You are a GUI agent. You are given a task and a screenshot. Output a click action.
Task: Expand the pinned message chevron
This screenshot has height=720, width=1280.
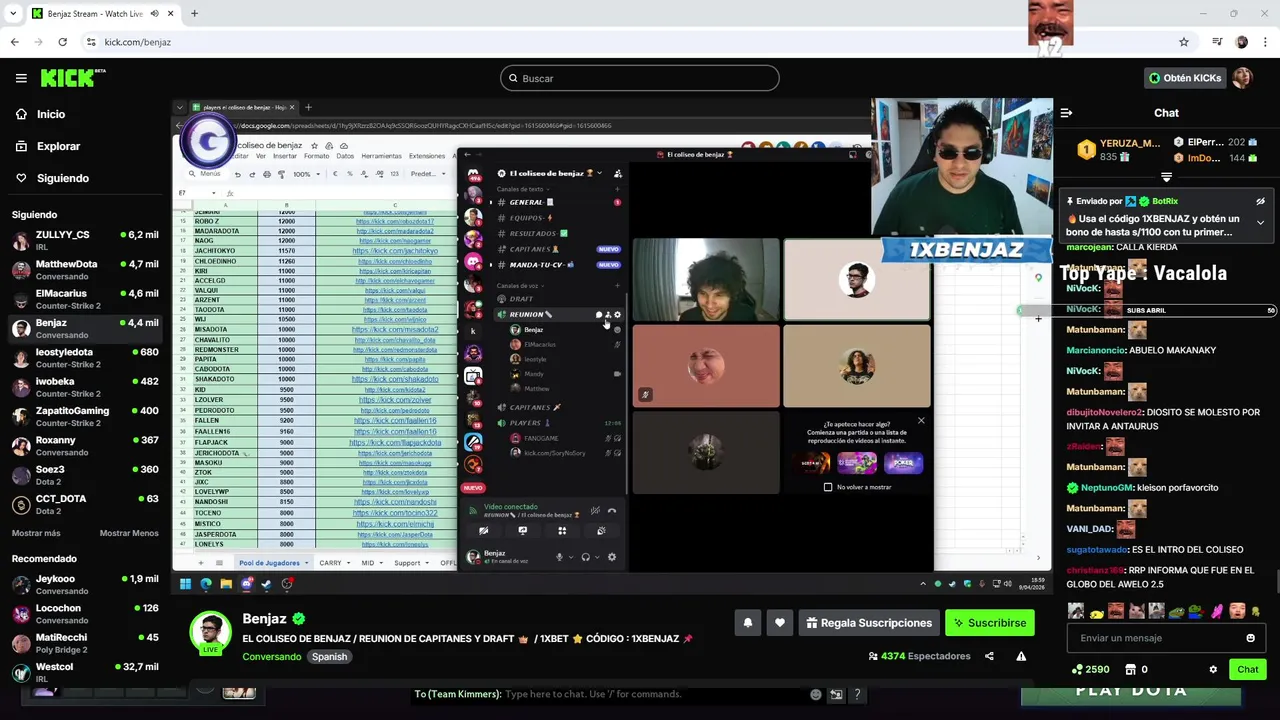(1260, 222)
